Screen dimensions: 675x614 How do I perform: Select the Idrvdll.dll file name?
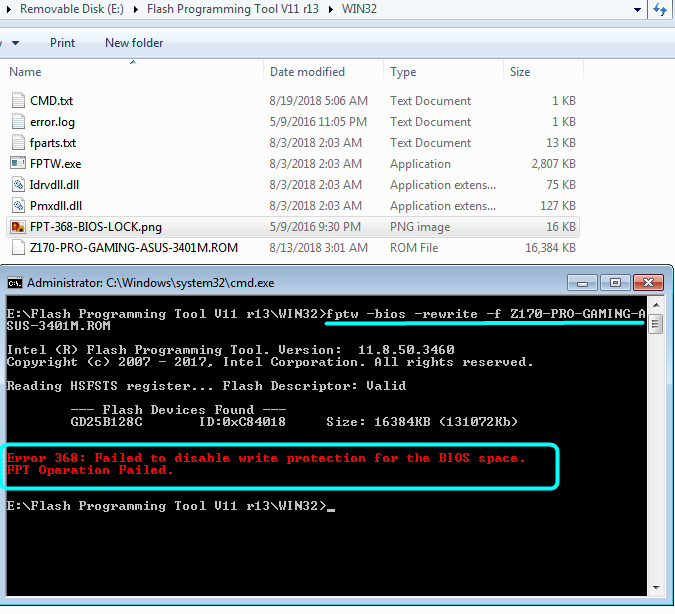coord(54,185)
